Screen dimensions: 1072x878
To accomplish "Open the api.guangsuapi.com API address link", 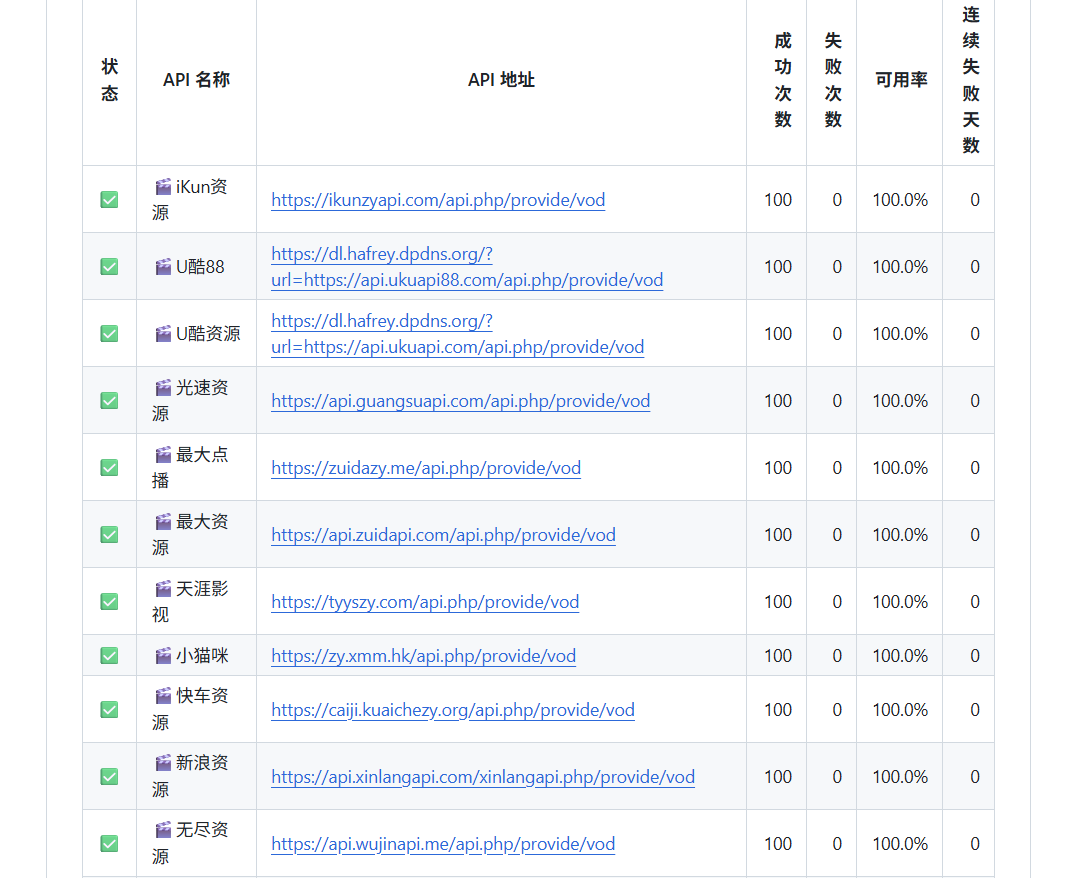I will 460,401.
